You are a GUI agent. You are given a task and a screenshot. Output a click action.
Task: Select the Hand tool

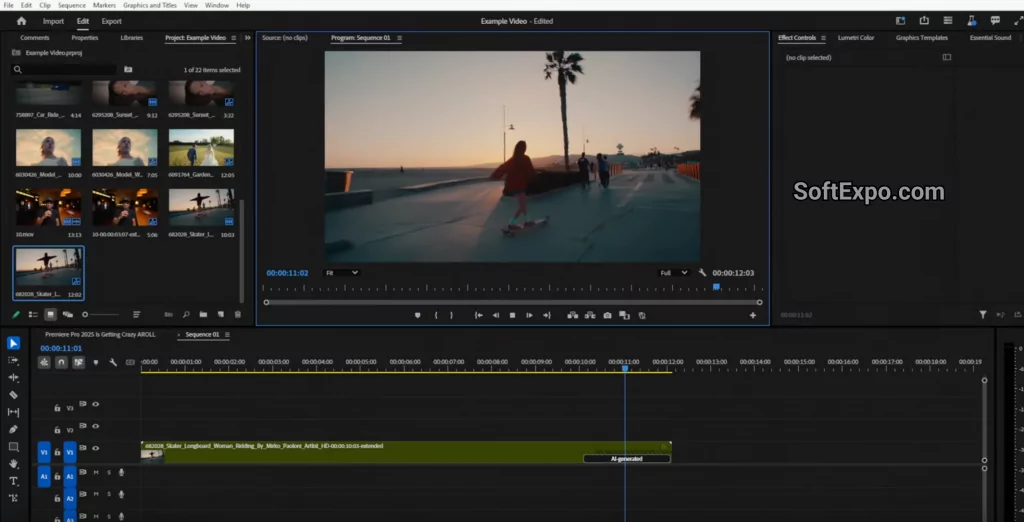click(13, 464)
